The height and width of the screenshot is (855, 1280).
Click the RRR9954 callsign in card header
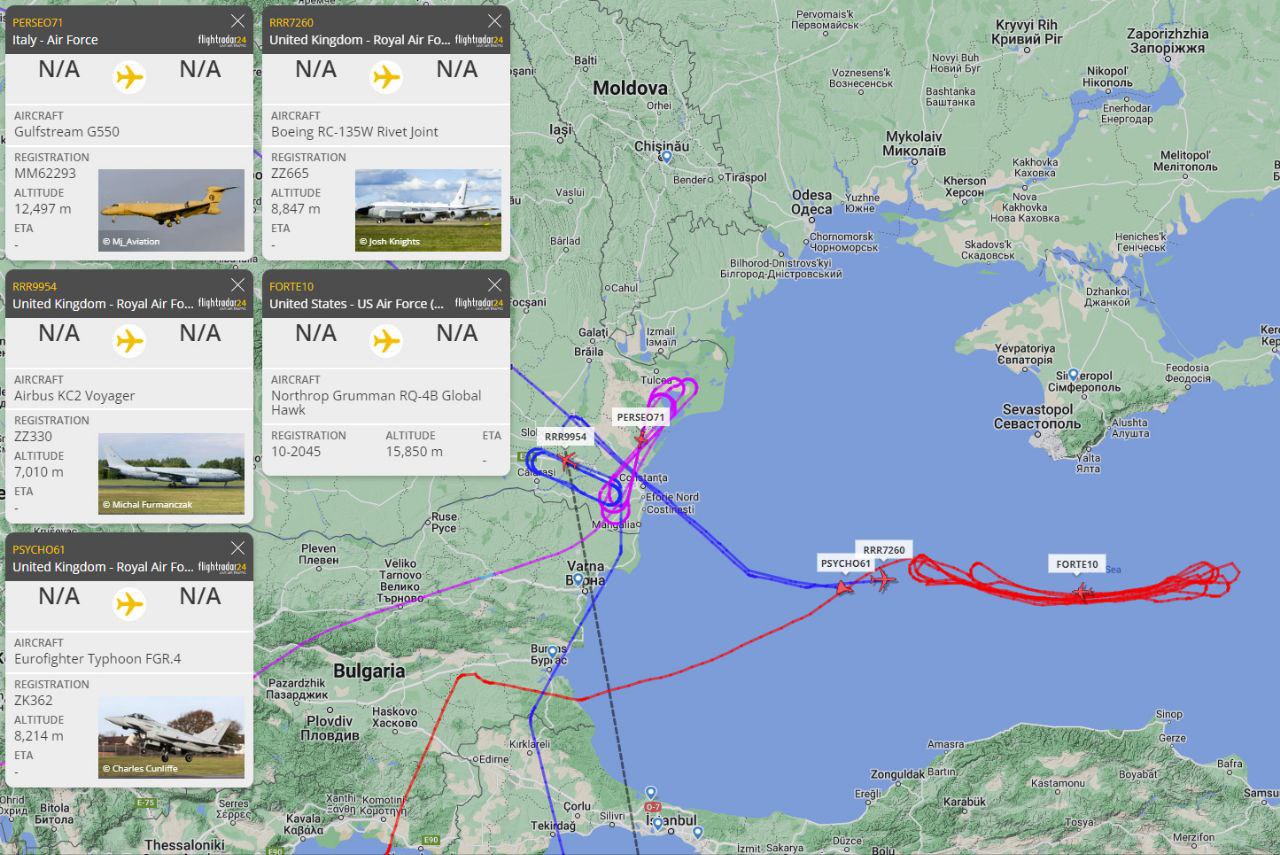coord(34,286)
